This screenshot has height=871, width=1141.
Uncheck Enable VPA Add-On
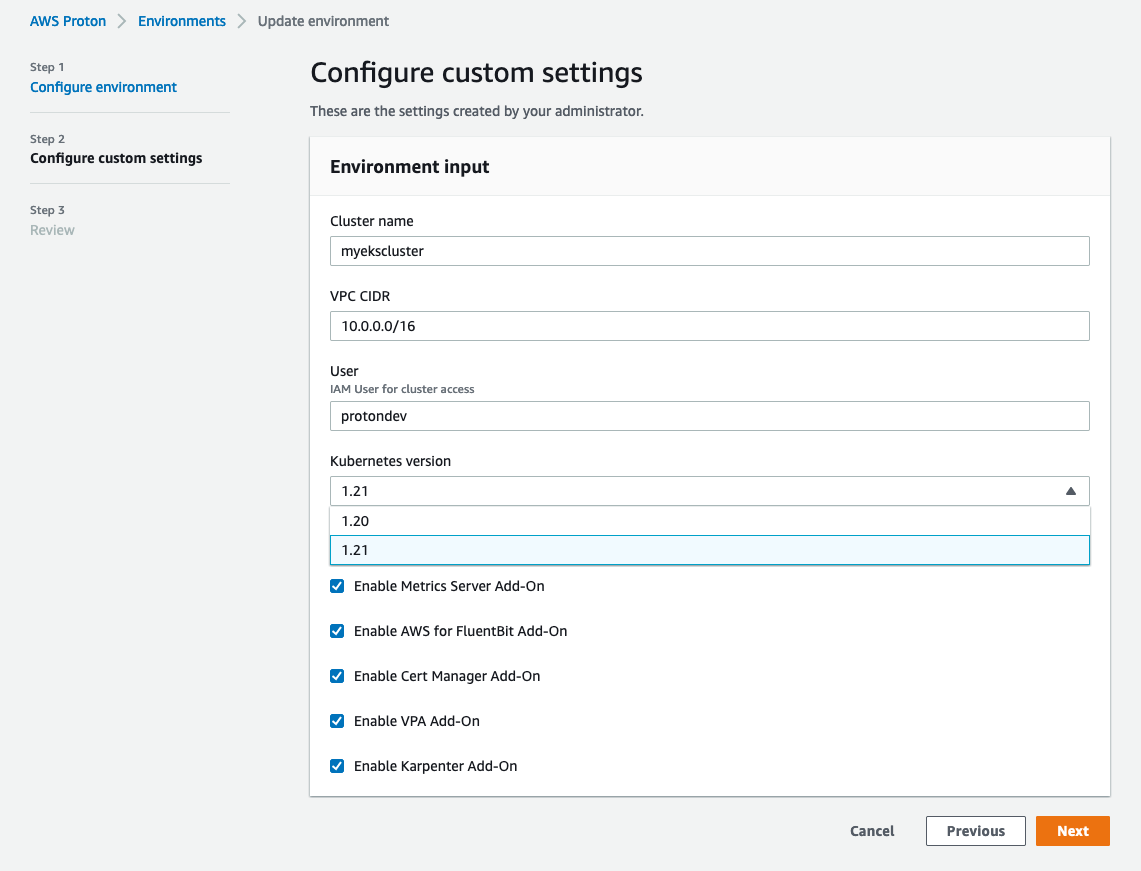coord(337,721)
